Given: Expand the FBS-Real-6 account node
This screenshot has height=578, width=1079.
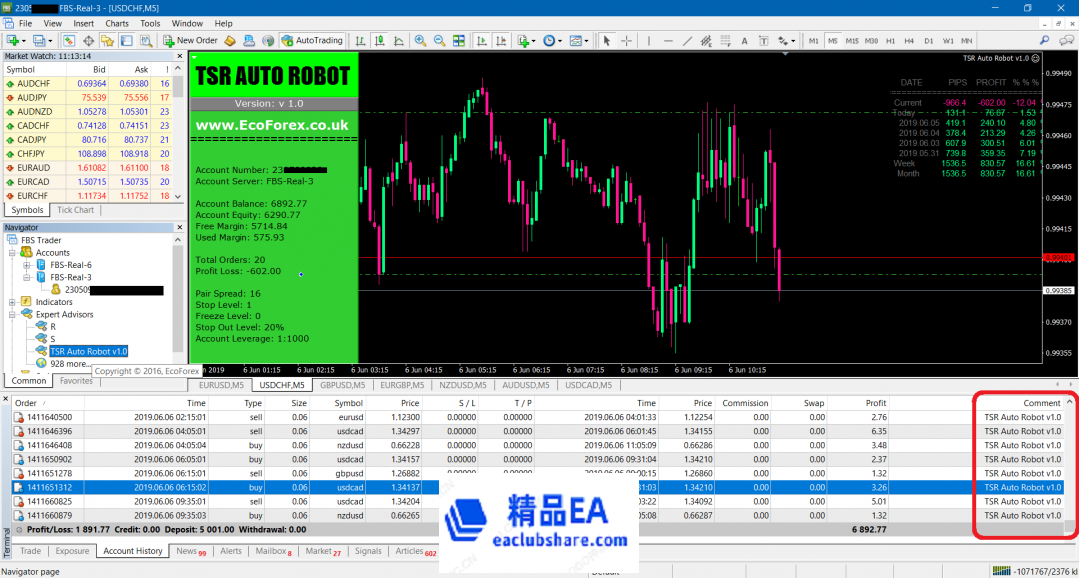Looking at the screenshot, I should point(26,265).
